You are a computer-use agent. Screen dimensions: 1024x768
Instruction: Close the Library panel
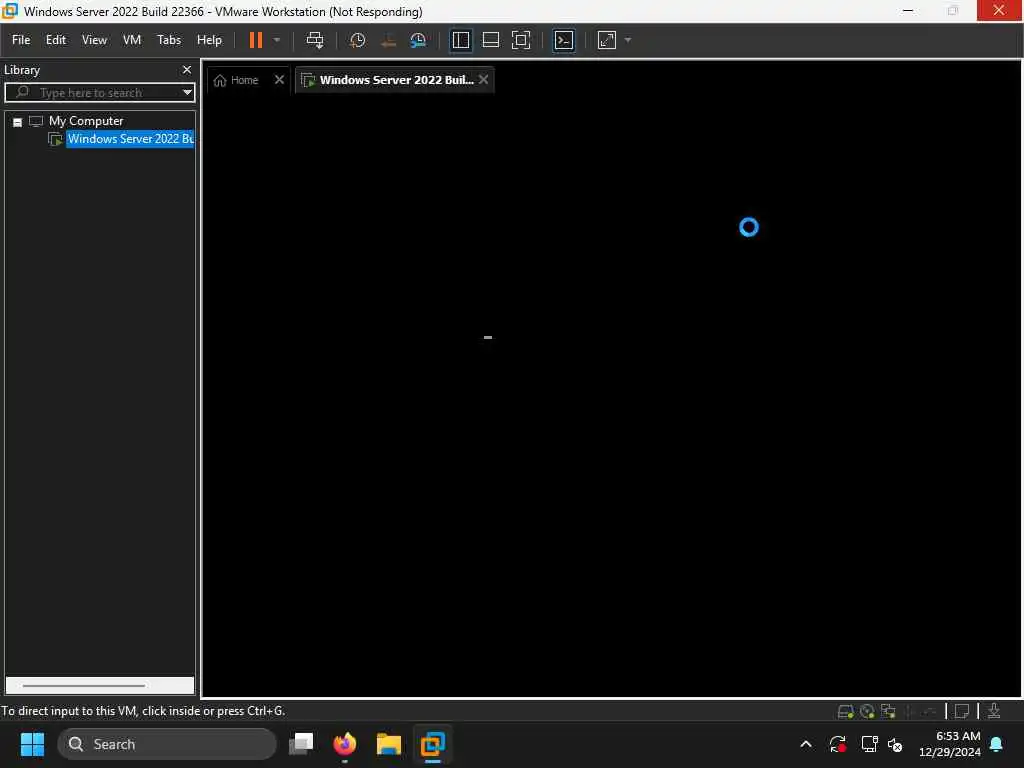tap(187, 69)
